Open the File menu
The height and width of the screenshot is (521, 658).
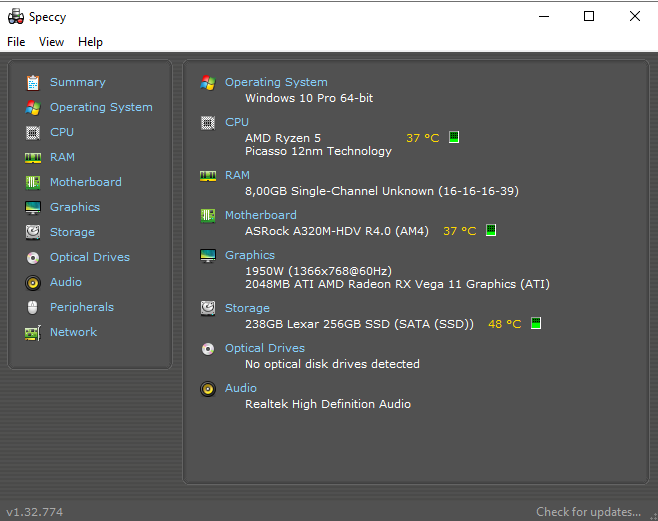tap(16, 42)
